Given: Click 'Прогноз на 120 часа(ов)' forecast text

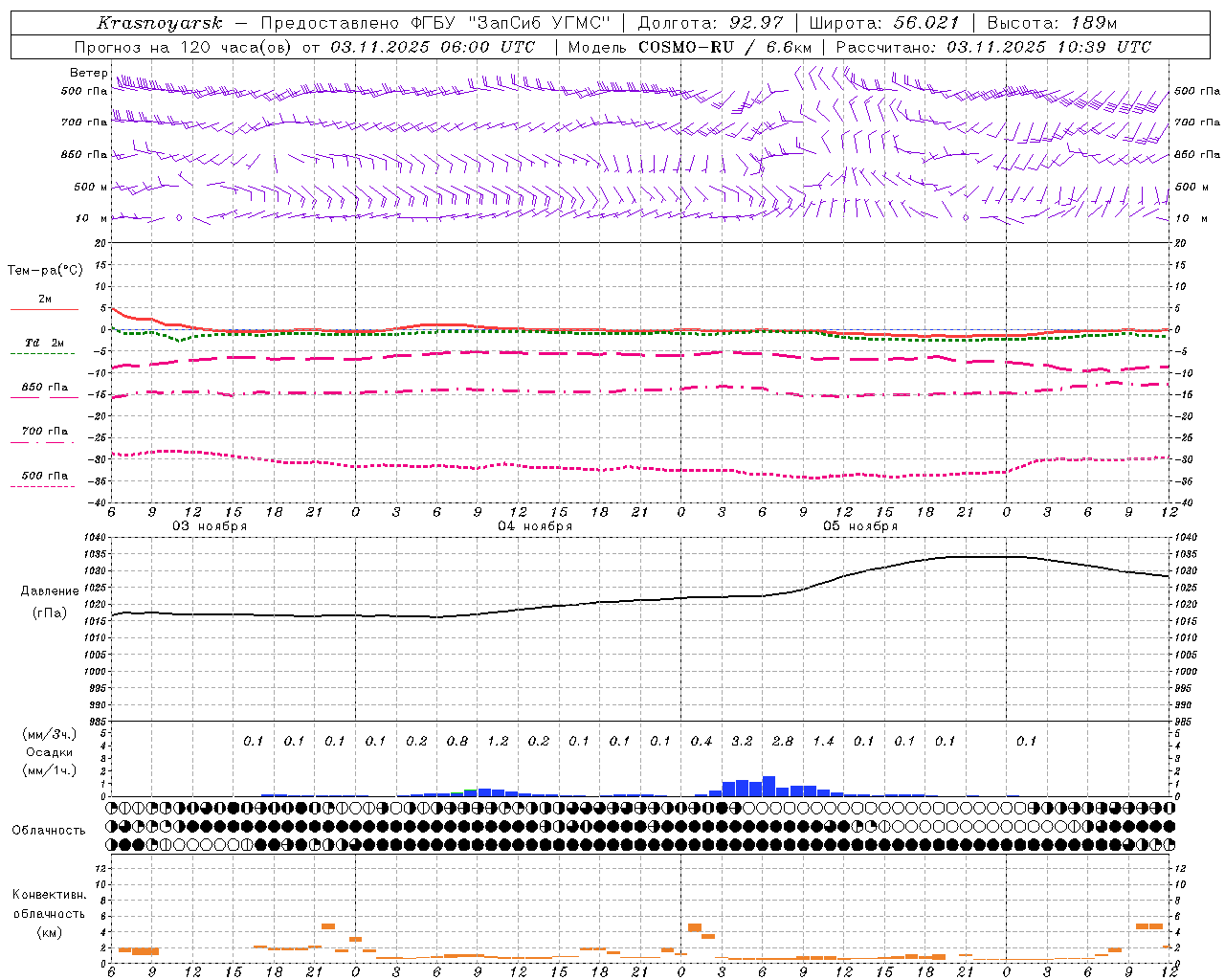Looking at the screenshot, I should 185,47.
